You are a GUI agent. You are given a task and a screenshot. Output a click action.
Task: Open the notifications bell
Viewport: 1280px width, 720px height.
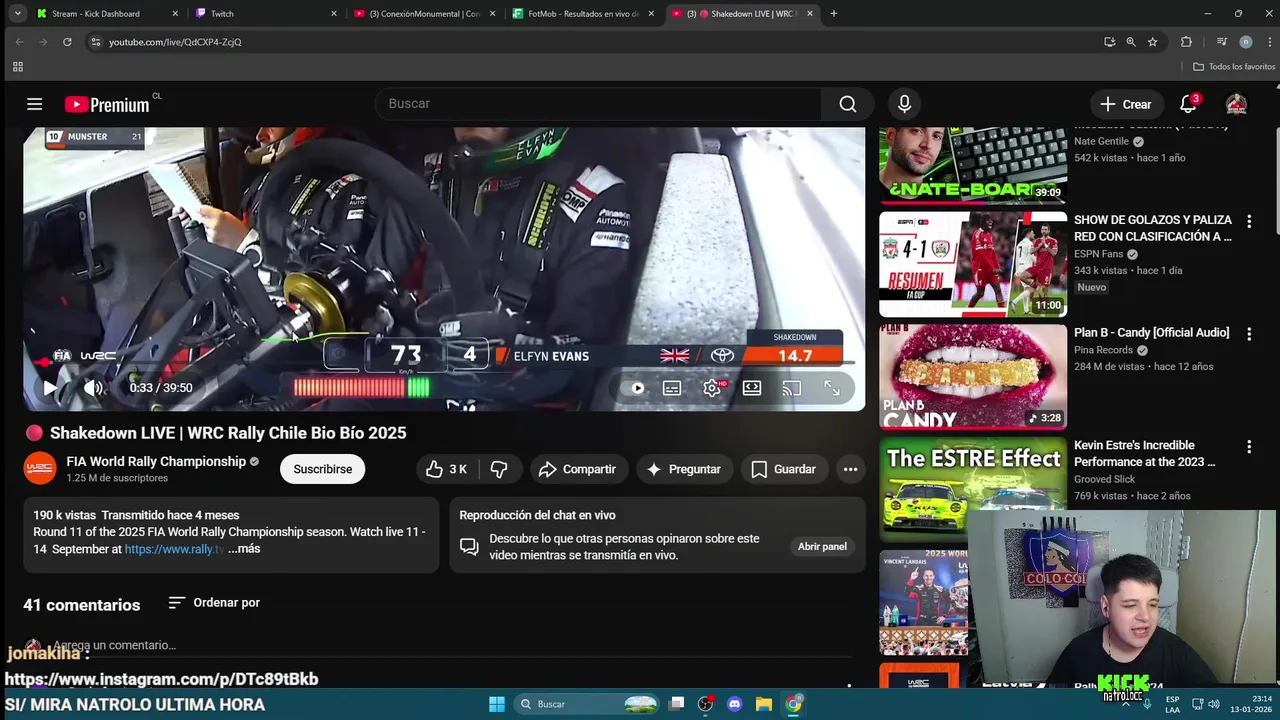pos(1188,104)
